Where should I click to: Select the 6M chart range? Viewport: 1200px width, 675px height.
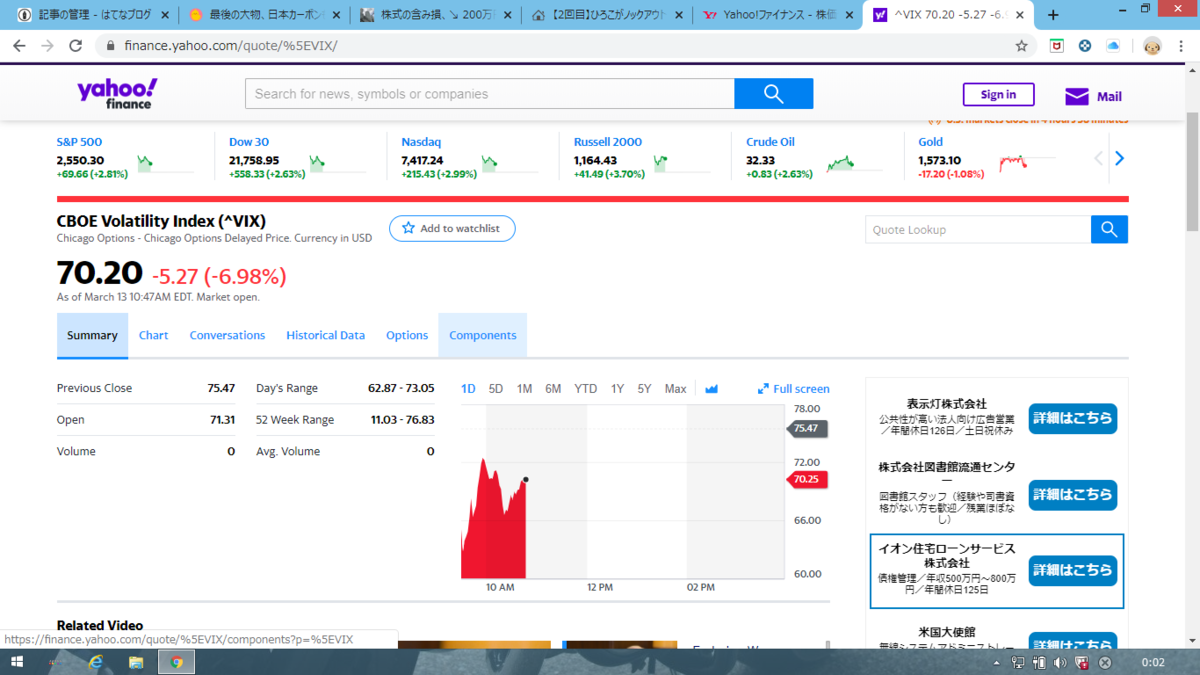pyautogui.click(x=553, y=389)
